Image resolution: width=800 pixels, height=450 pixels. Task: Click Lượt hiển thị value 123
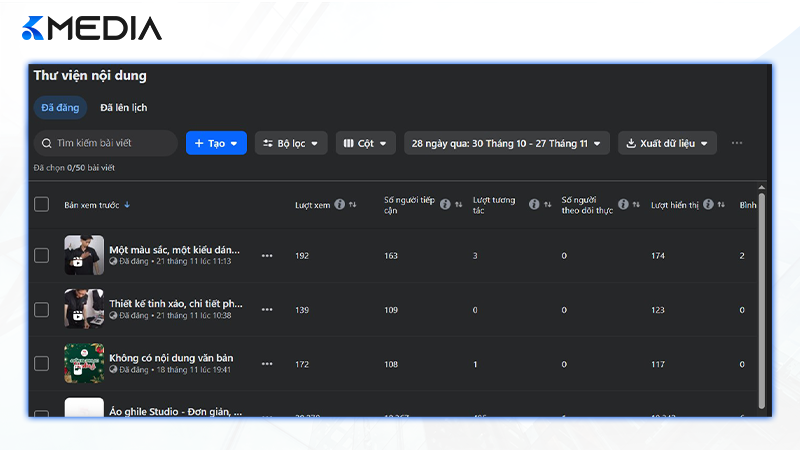(x=658, y=310)
